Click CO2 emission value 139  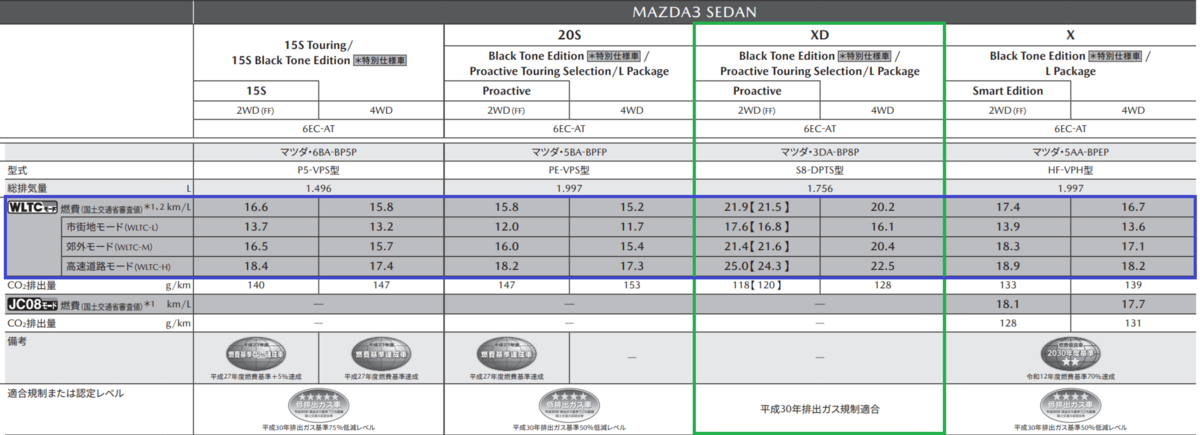click(x=1133, y=285)
